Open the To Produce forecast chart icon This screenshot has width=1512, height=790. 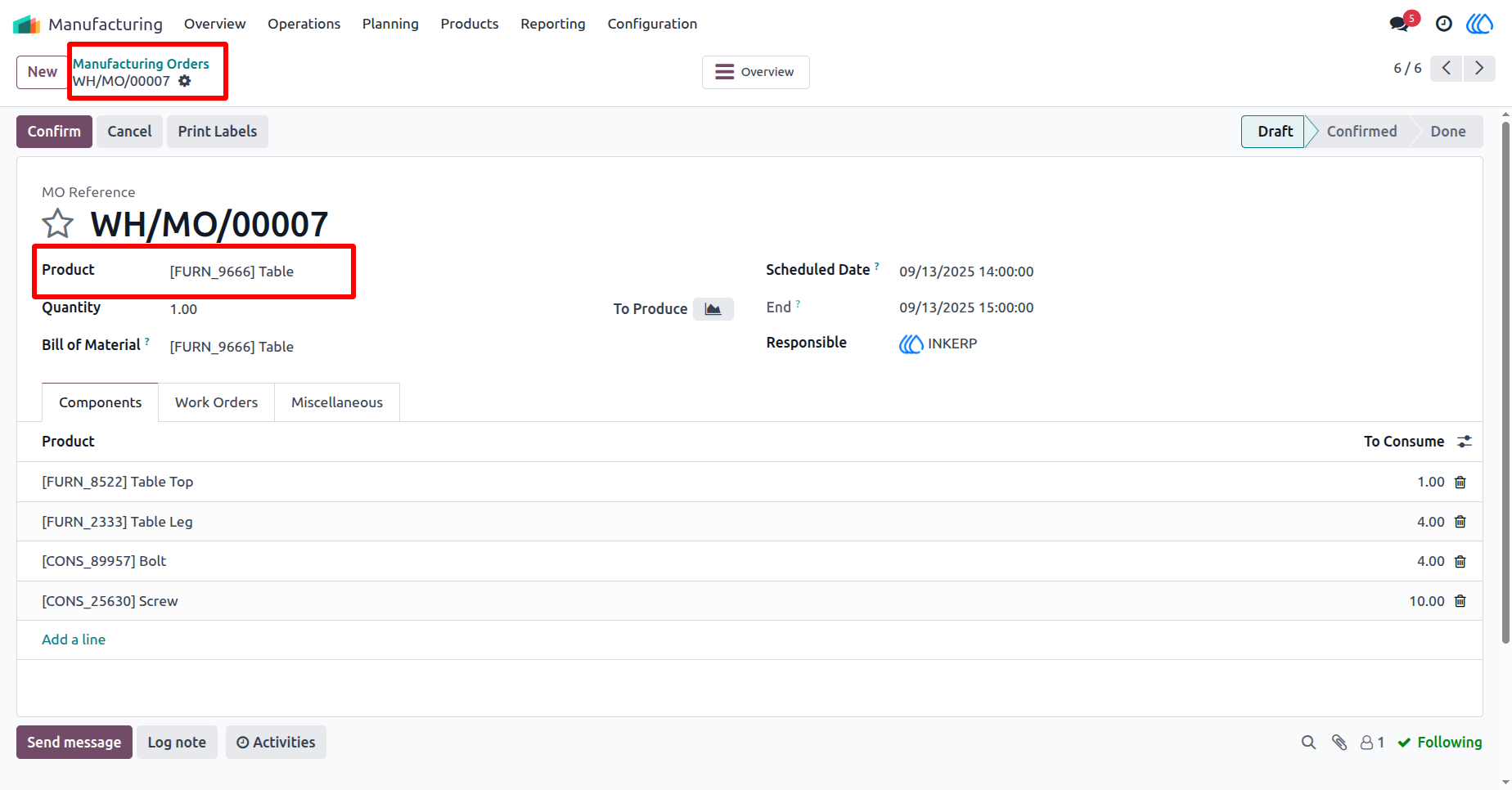click(713, 308)
